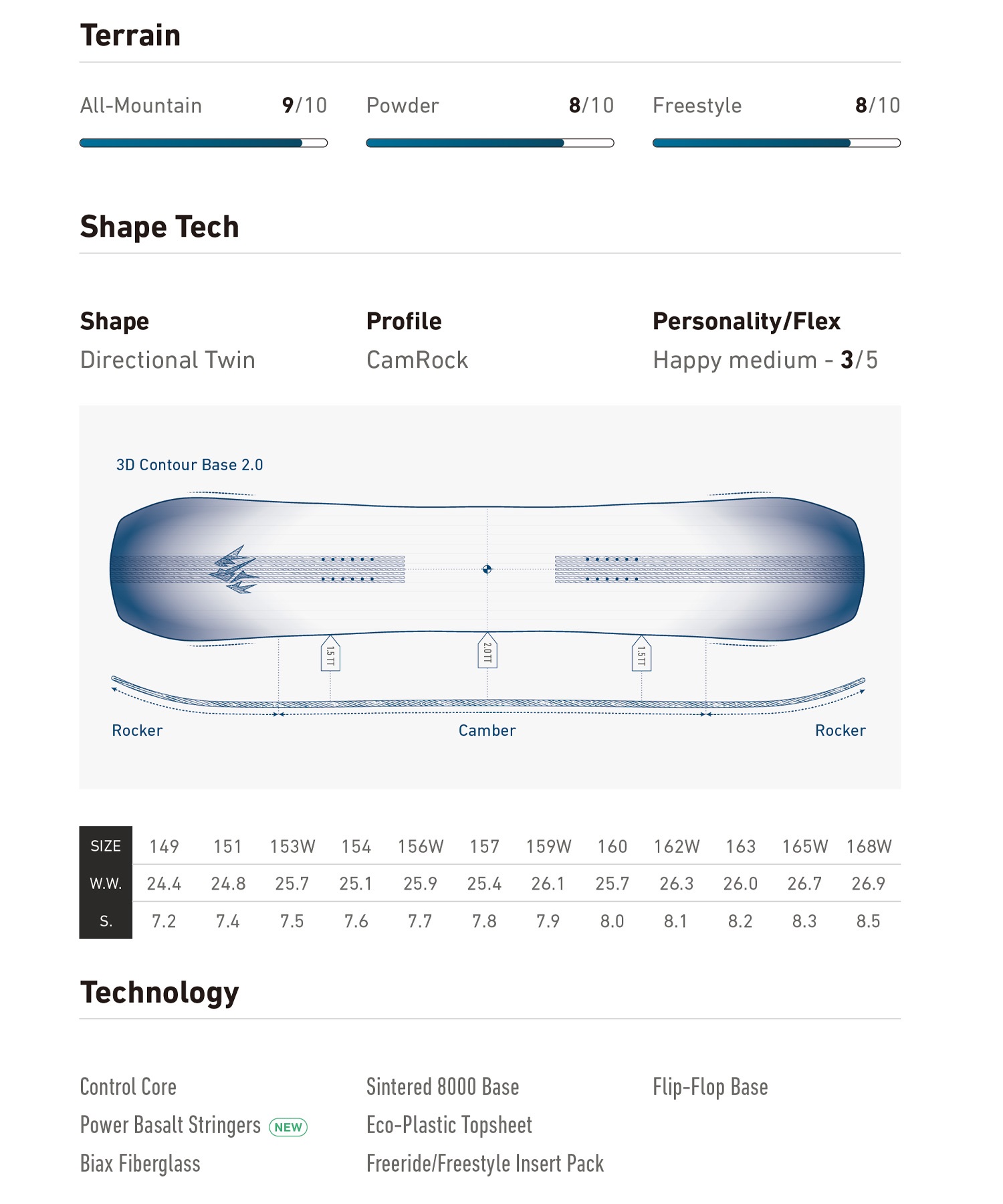This screenshot has width=1003, height=1204.
Task: Click the Freestyle rating bar
Action: (x=776, y=142)
